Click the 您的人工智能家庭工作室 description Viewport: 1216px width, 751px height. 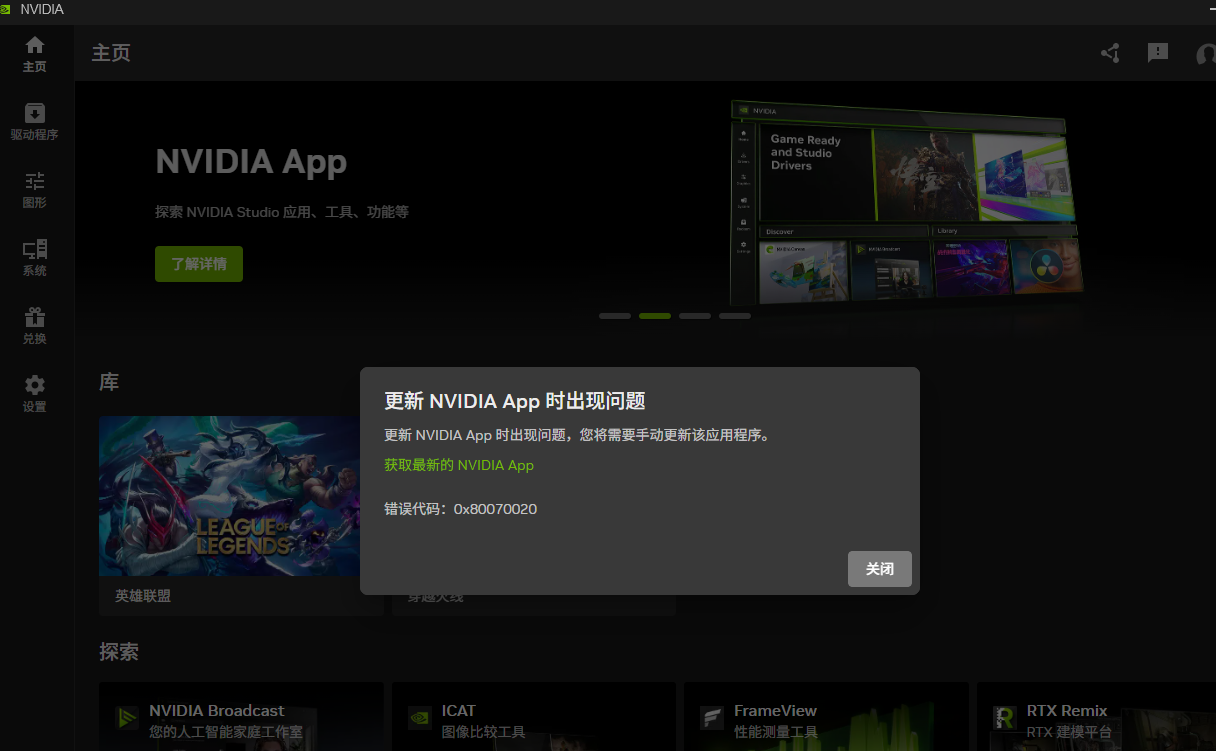pyautogui.click(x=226, y=732)
